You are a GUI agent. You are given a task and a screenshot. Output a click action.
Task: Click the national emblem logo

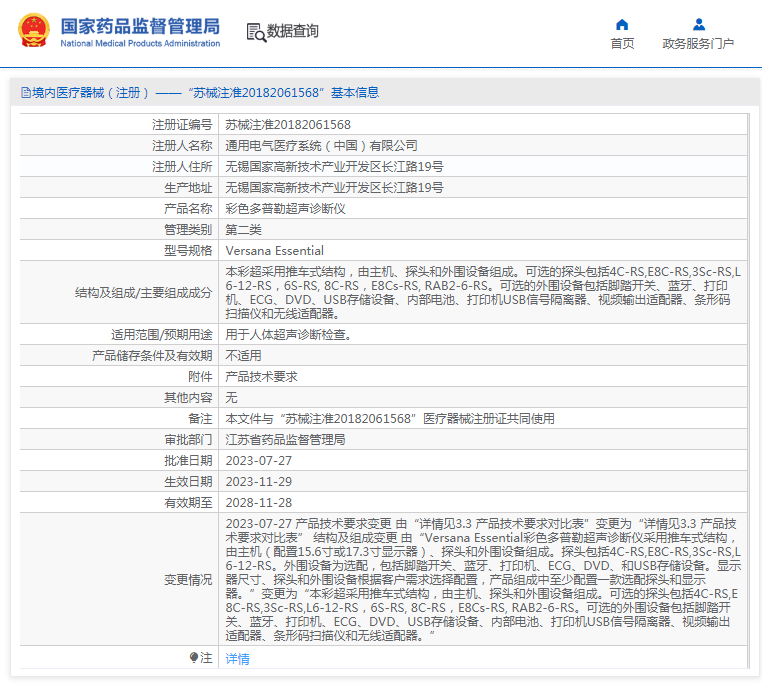(32, 31)
